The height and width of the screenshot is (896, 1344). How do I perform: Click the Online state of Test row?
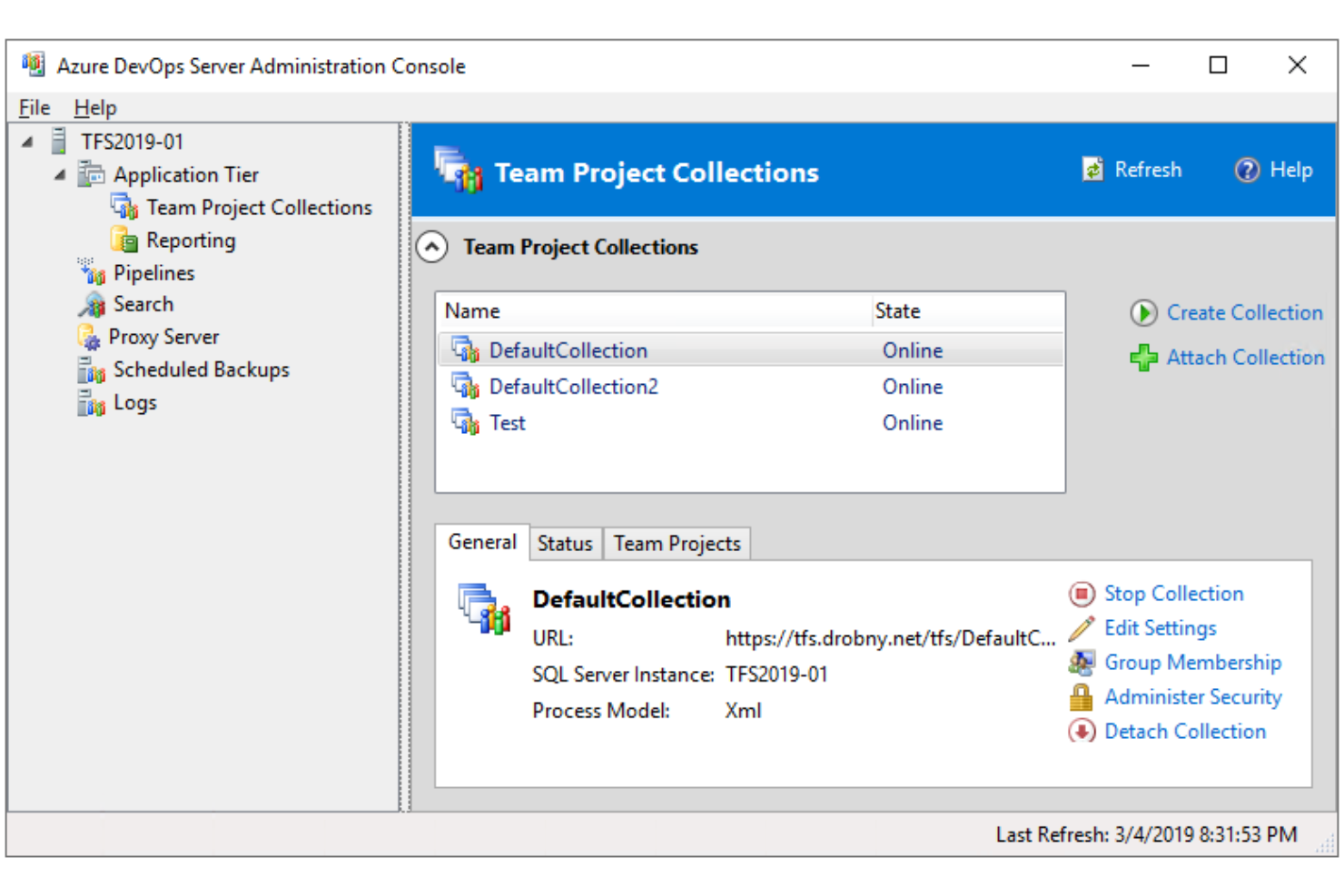coord(913,423)
